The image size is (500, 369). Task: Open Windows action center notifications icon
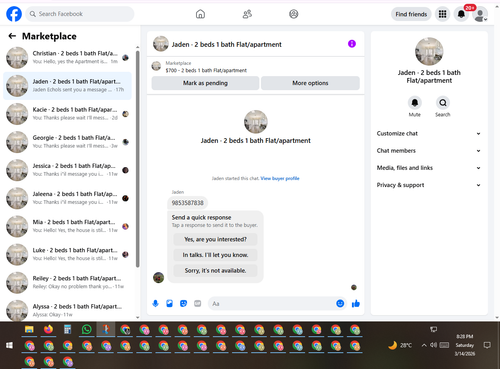487,345
